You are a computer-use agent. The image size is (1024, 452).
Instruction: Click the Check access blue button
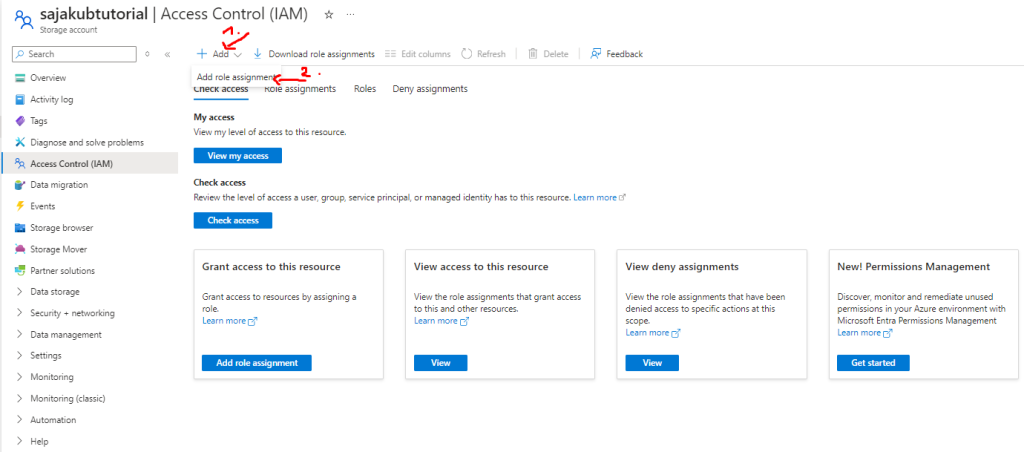[x=233, y=221]
